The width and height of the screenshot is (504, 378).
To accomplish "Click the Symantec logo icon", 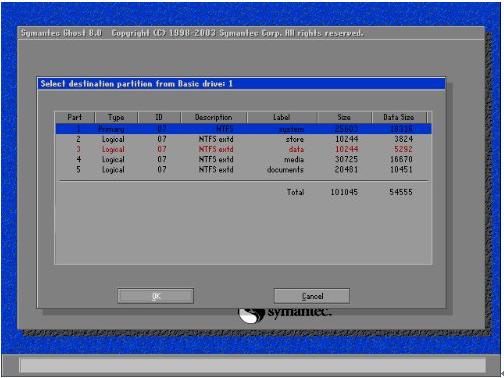I will point(250,315).
